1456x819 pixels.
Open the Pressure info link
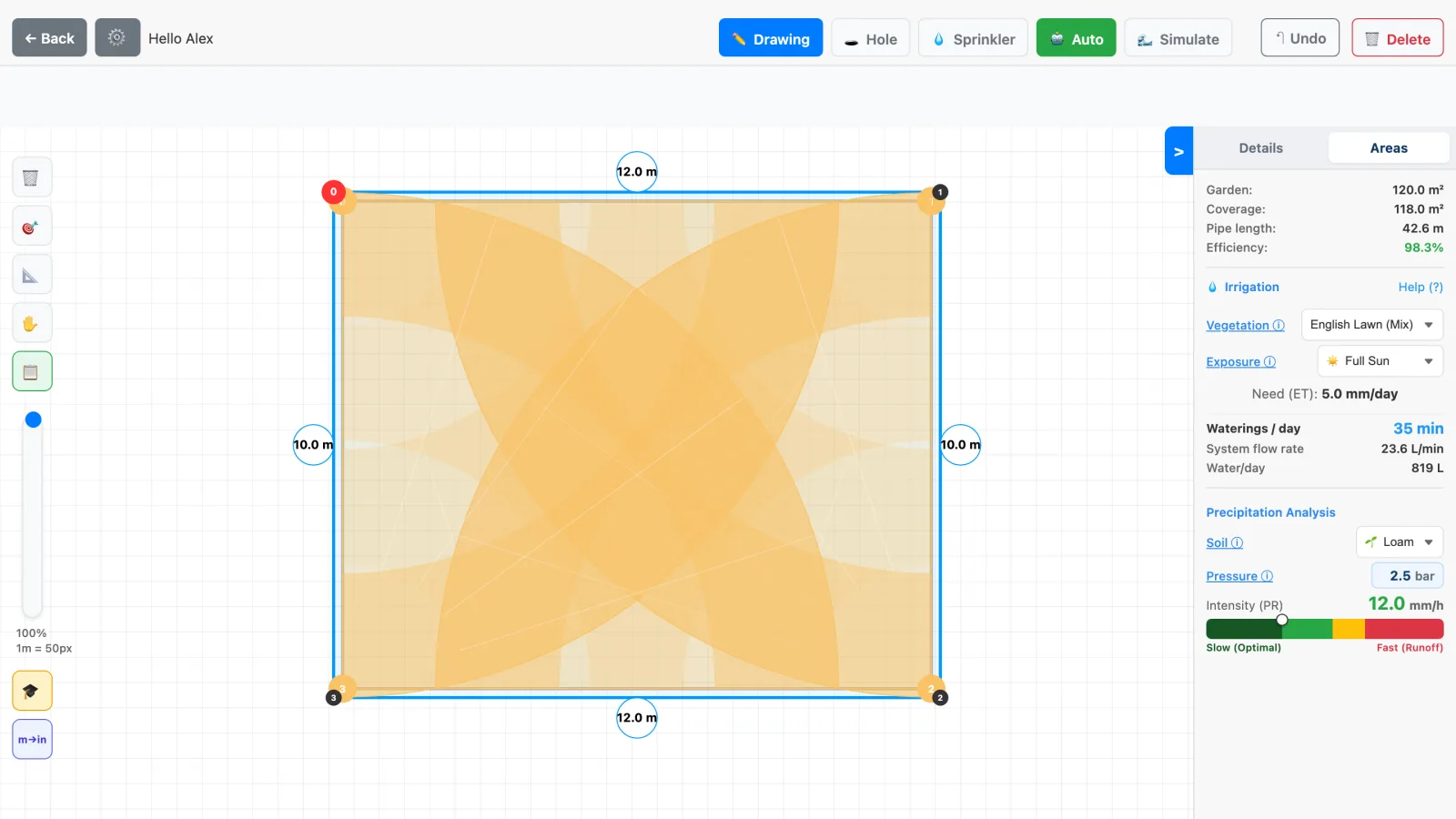1239,577
